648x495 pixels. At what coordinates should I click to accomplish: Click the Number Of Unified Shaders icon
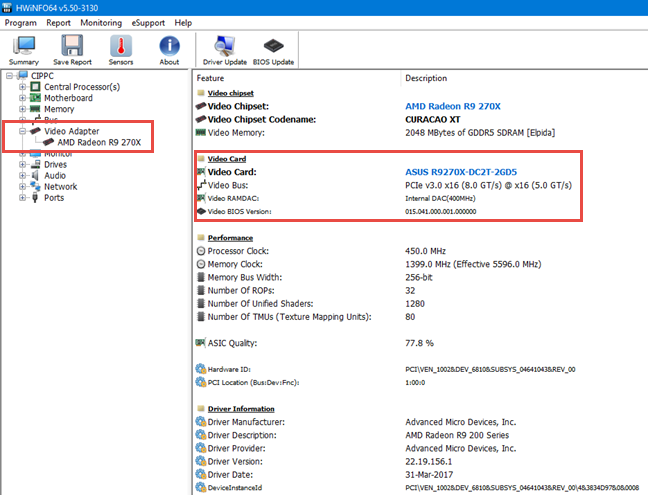(201, 303)
